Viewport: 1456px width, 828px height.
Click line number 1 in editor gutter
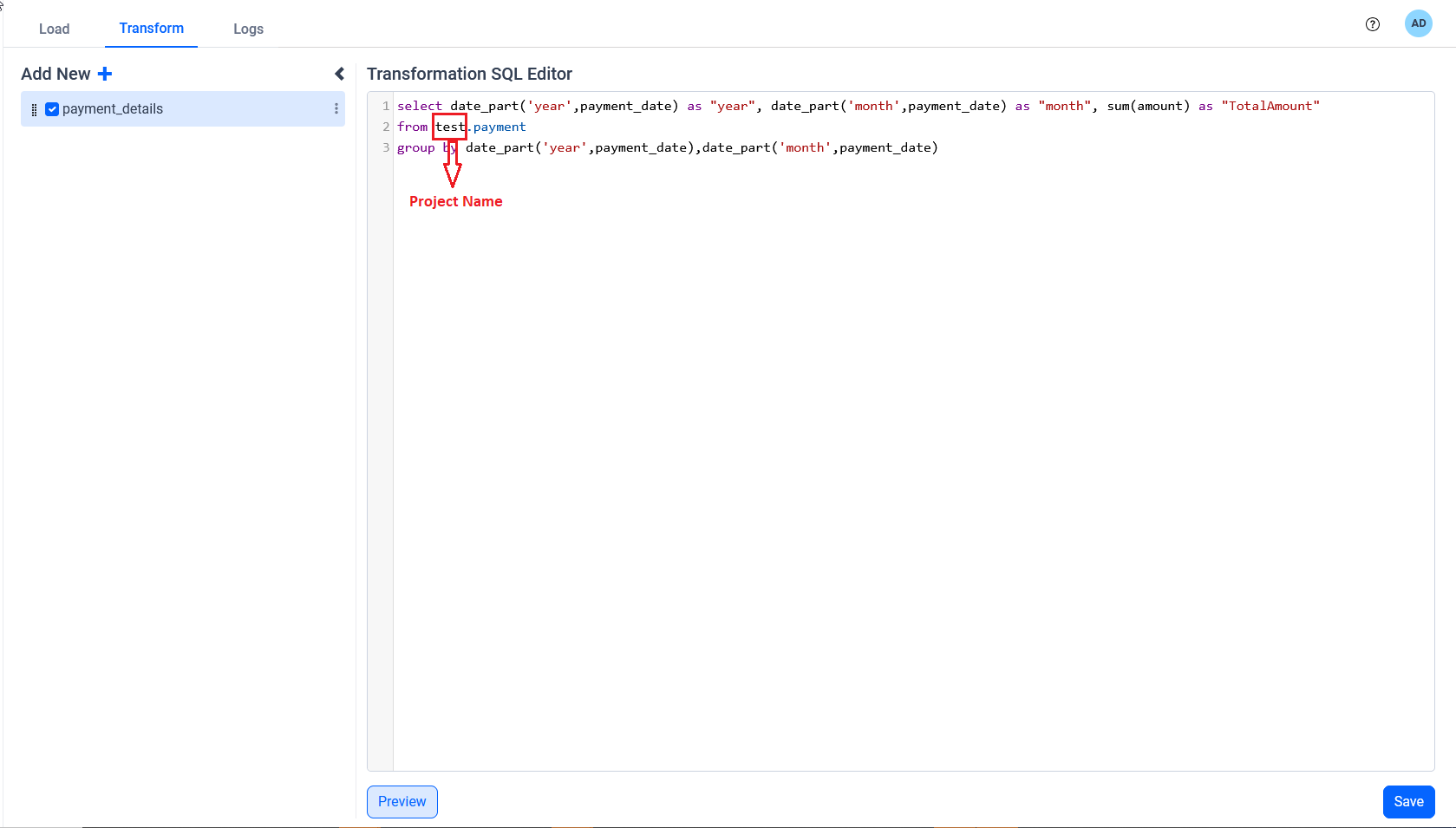pos(386,106)
